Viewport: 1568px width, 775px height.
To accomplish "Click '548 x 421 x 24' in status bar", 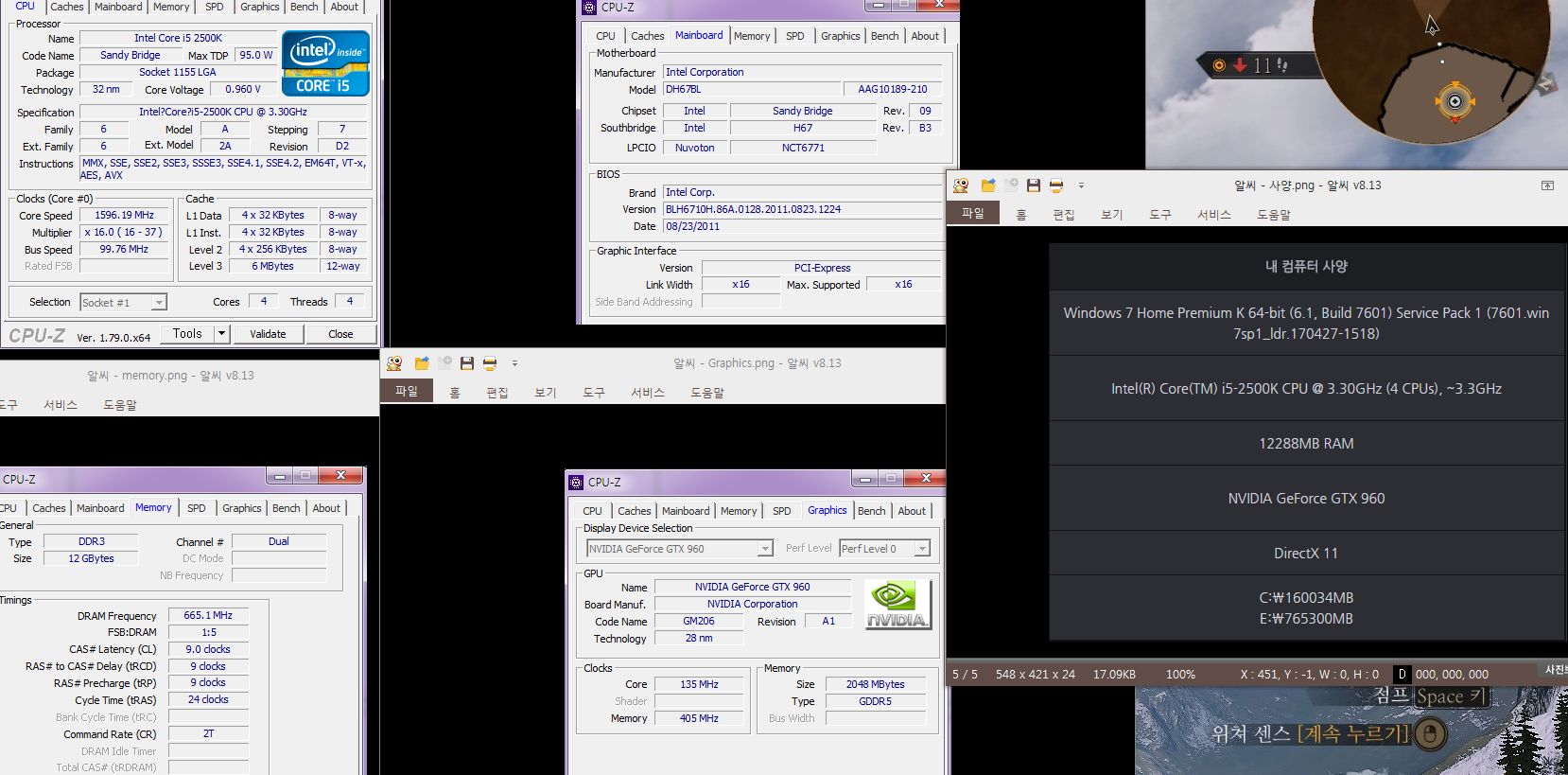I will 1036,675.
